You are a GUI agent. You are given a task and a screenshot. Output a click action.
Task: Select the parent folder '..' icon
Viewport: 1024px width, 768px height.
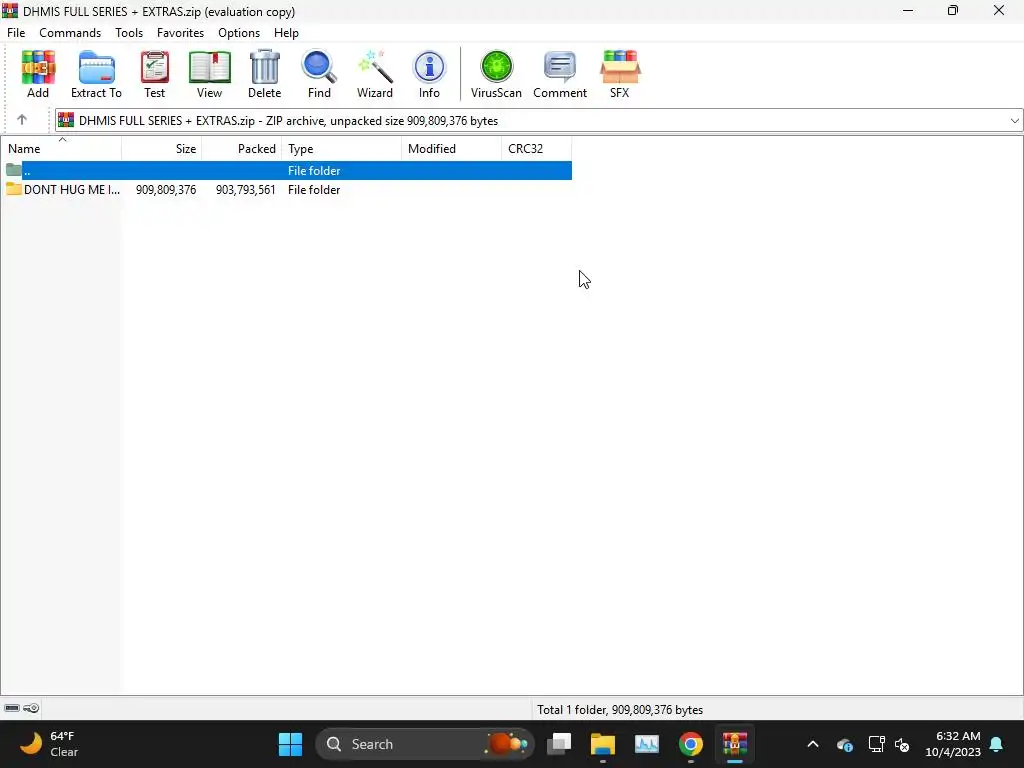(14, 170)
